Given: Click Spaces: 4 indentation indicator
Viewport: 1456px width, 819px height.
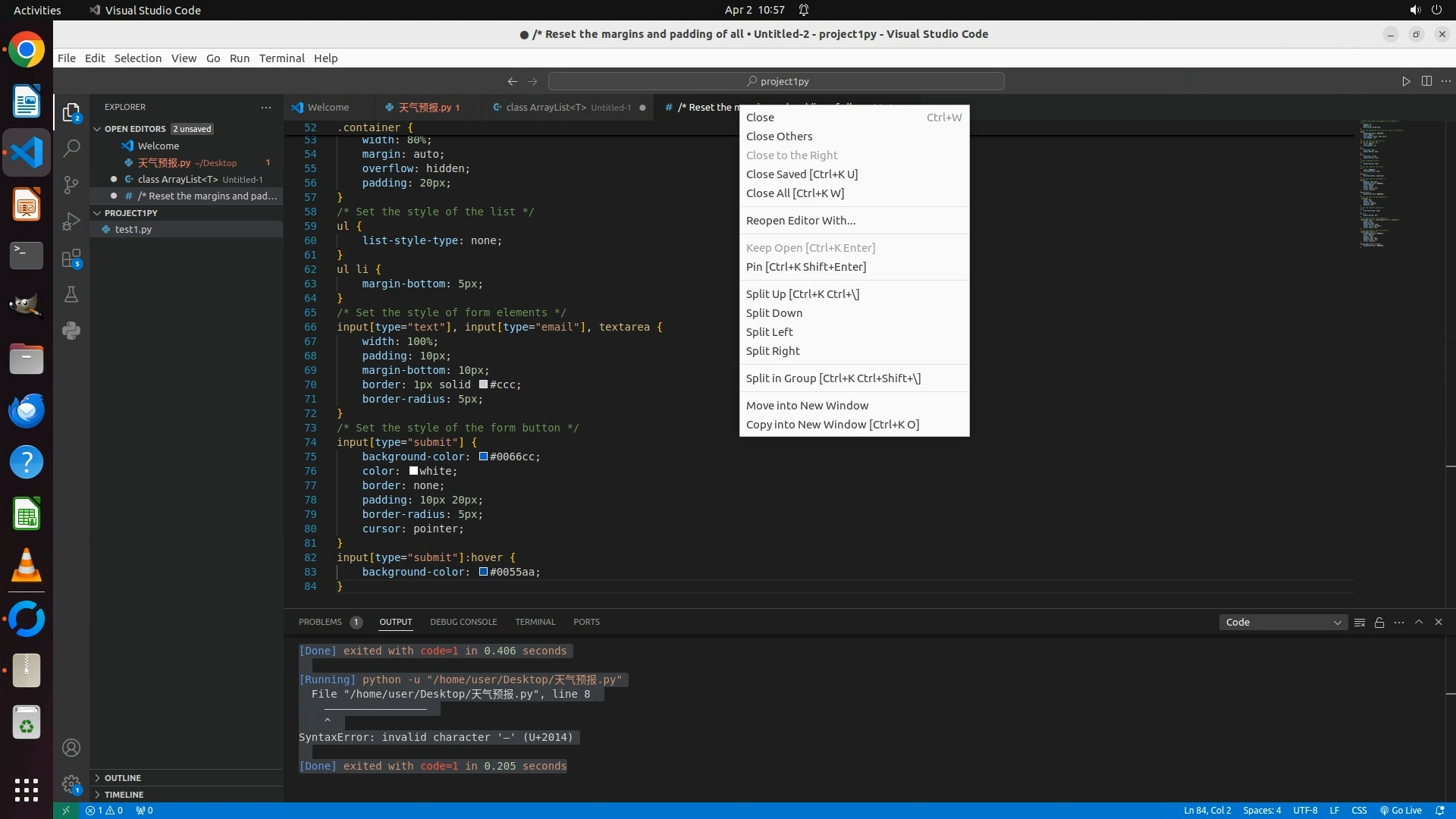Looking at the screenshot, I should pos(1262,811).
